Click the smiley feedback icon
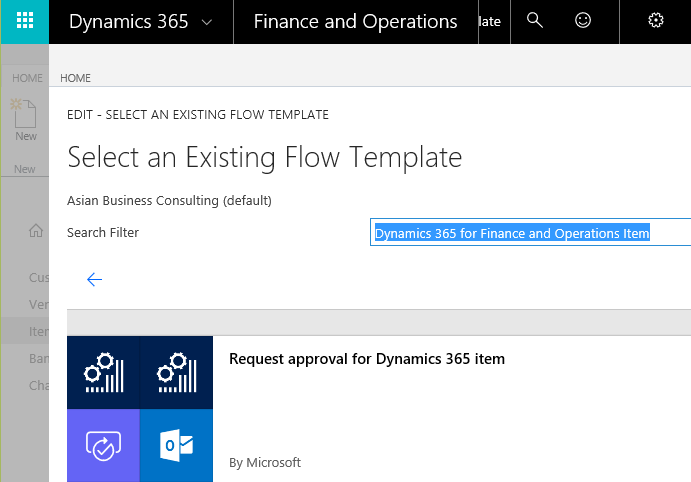Screen dimensions: 691x482 click(x=583, y=20)
